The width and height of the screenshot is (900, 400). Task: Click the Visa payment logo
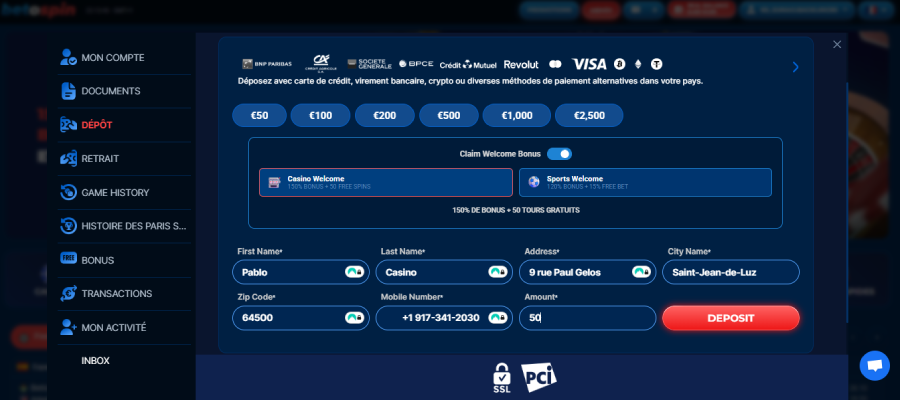point(589,64)
